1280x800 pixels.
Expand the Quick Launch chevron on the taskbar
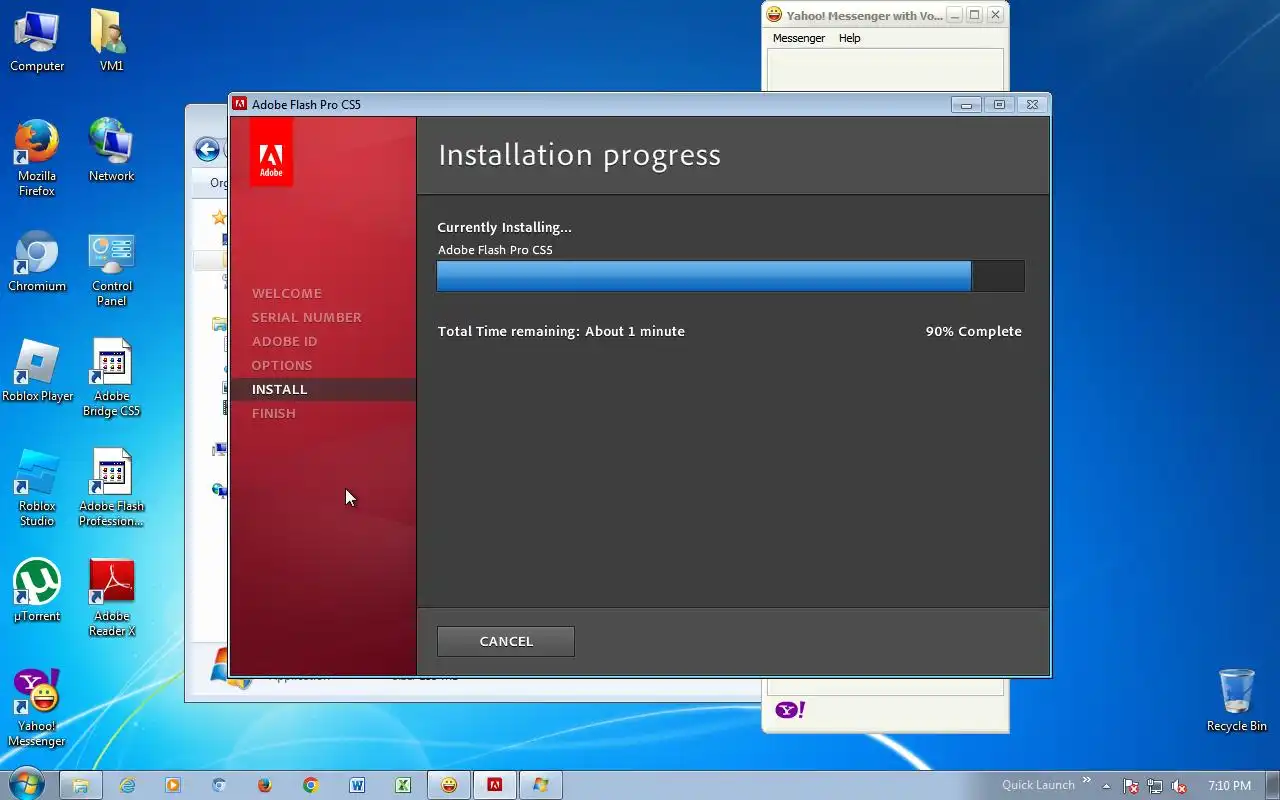click(x=1087, y=781)
